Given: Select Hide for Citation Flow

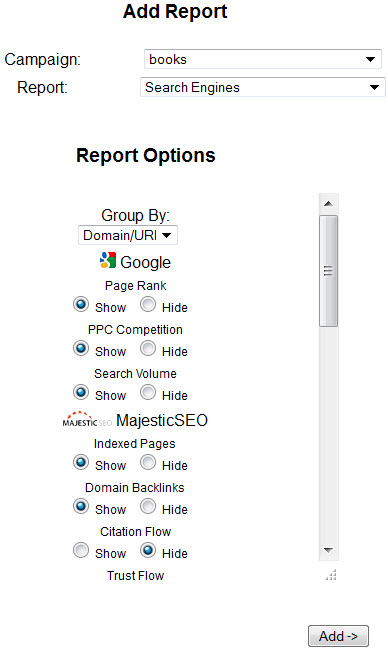Looking at the screenshot, I should pyautogui.click(x=148, y=551).
